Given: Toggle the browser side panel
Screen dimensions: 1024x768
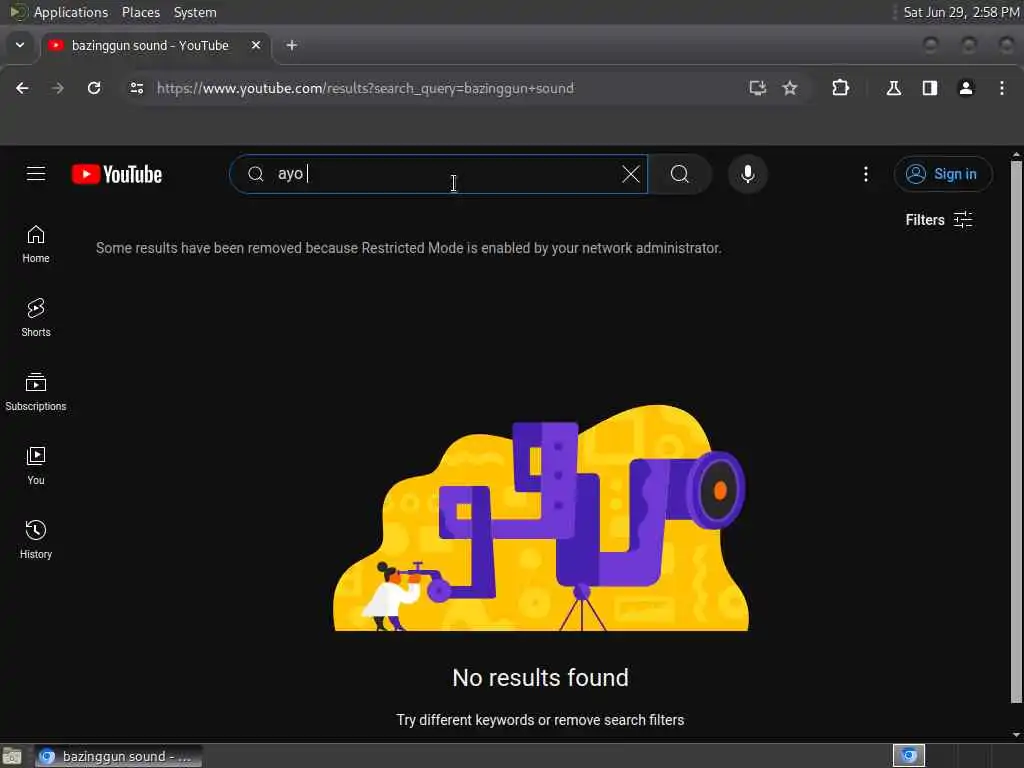Looking at the screenshot, I should tap(930, 88).
